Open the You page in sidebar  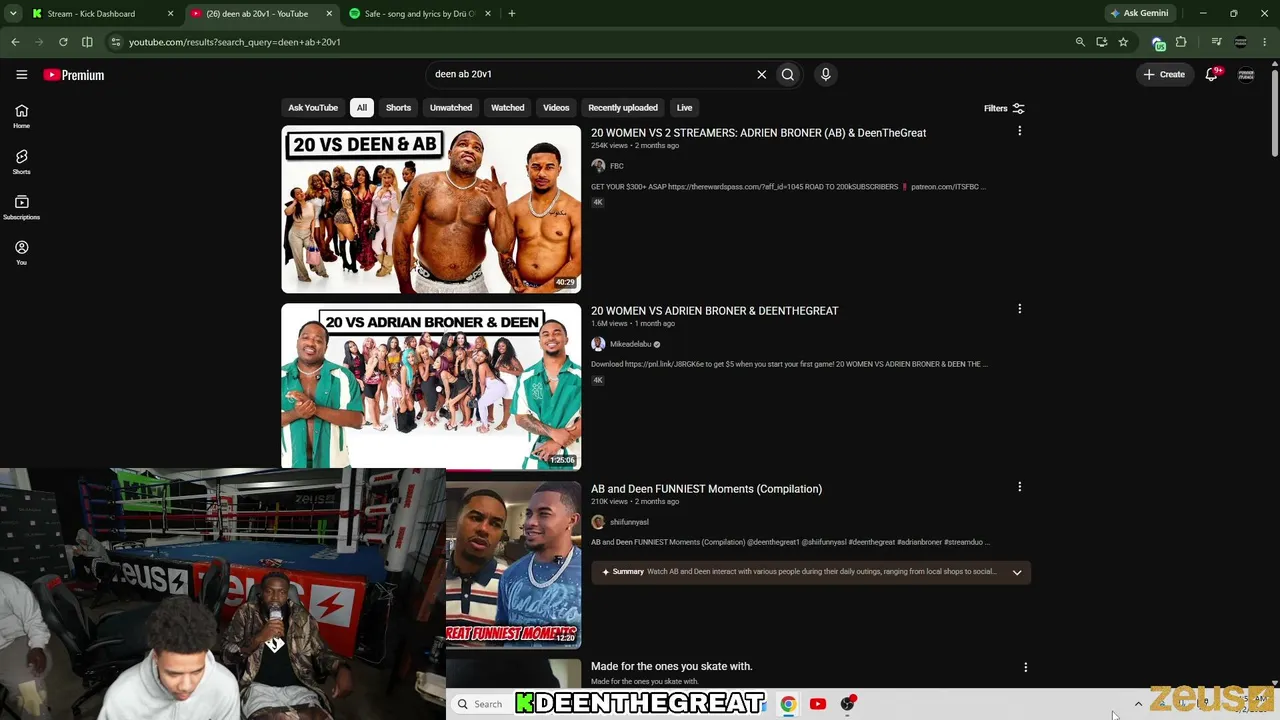pos(21,252)
